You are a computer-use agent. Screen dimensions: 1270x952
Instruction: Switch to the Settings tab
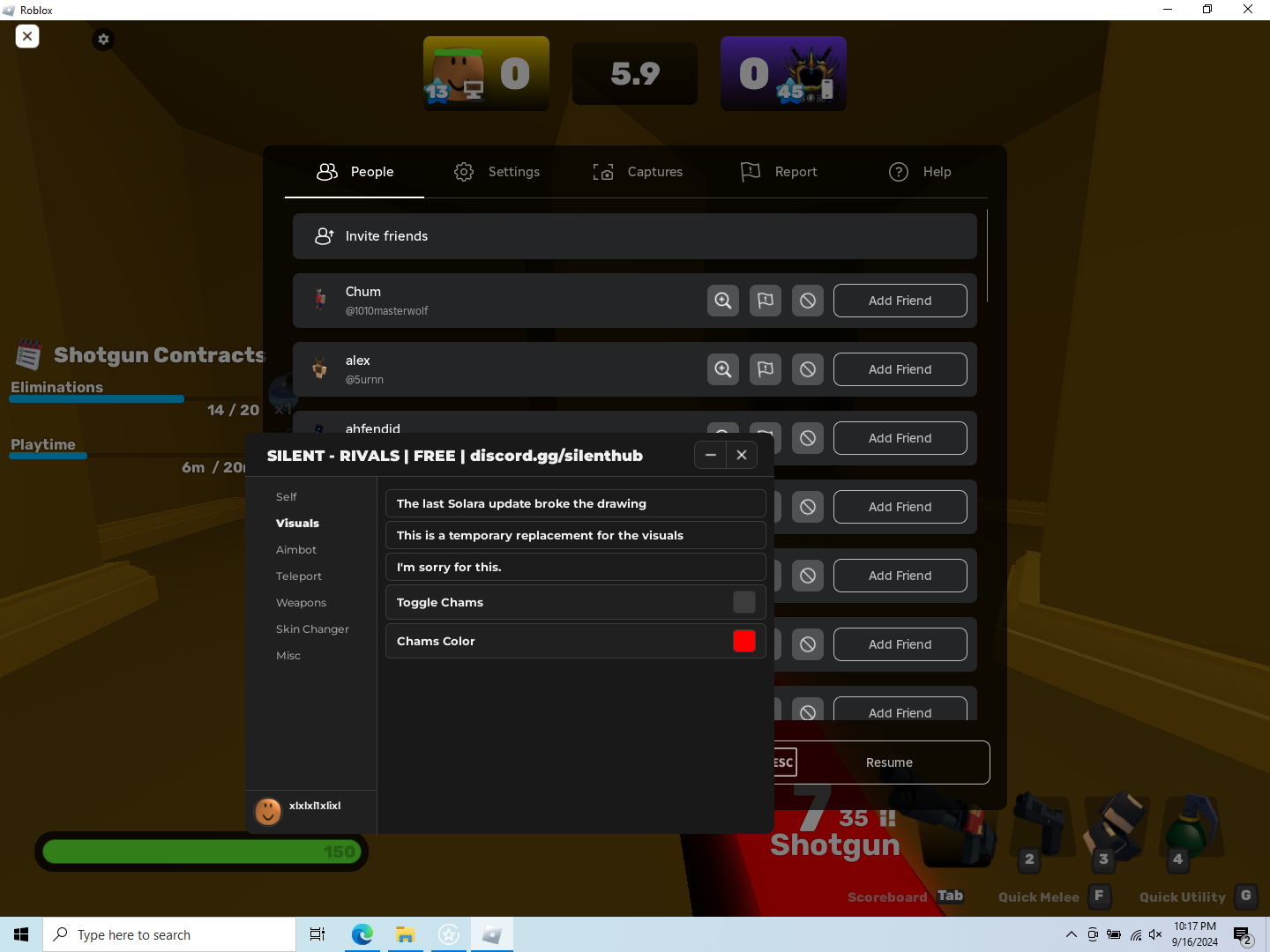(497, 172)
